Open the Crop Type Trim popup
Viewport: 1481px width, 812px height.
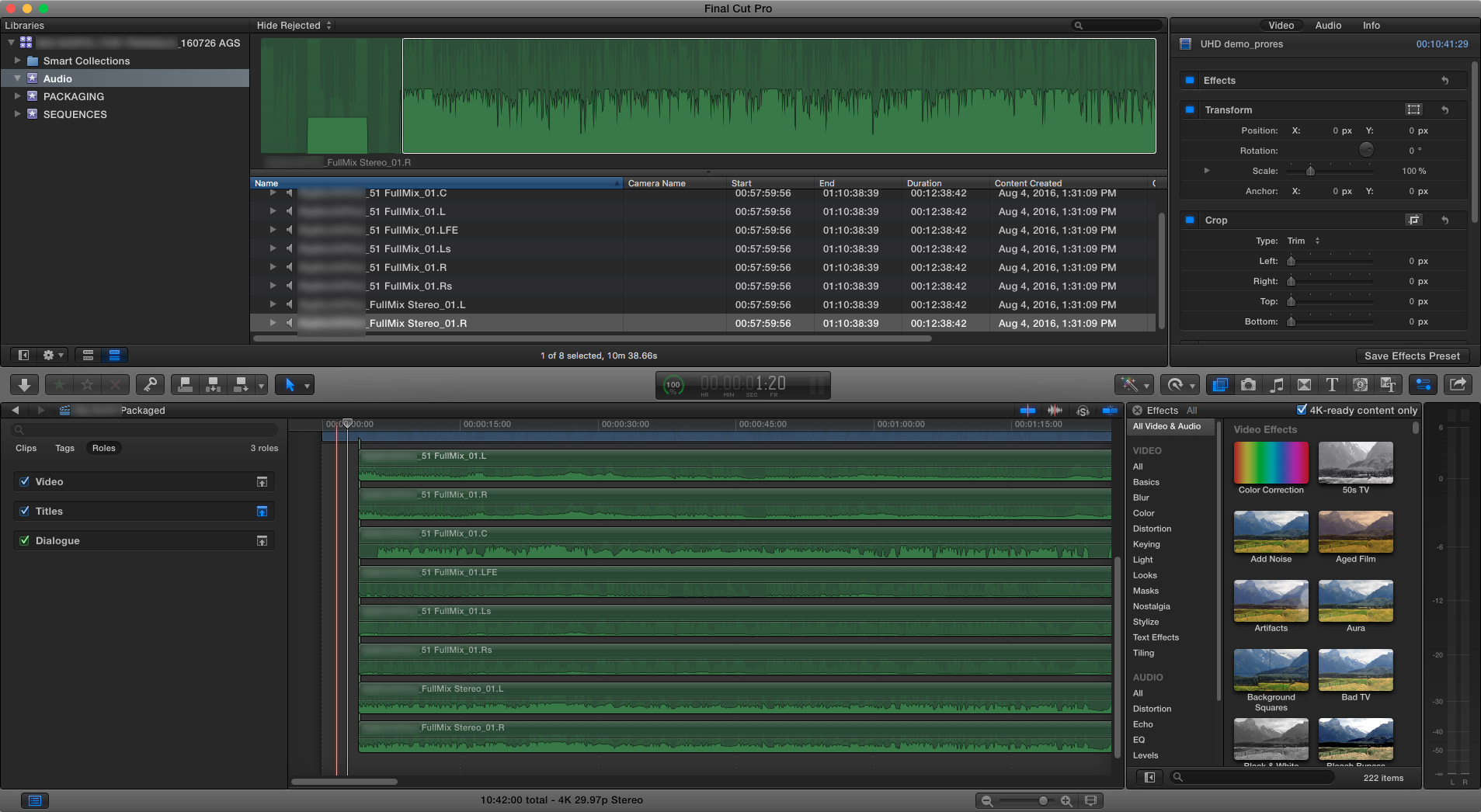pyautogui.click(x=1304, y=241)
